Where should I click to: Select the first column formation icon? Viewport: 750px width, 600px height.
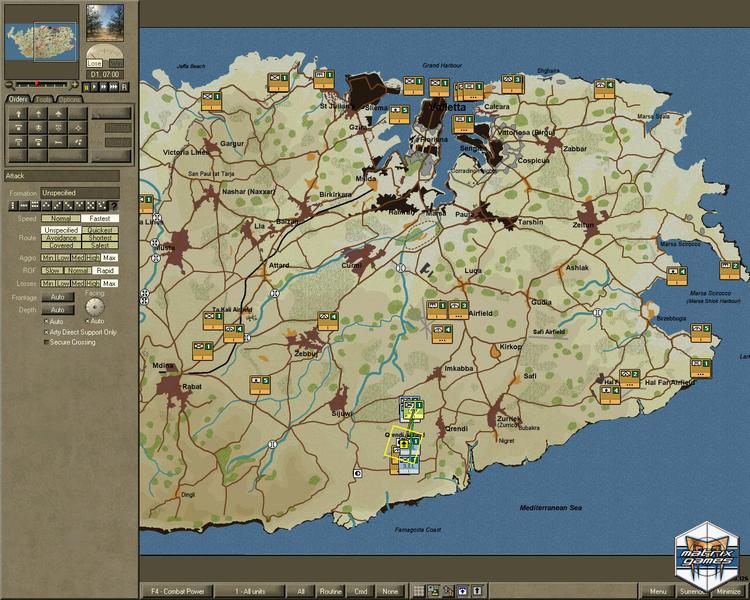[x=13, y=206]
